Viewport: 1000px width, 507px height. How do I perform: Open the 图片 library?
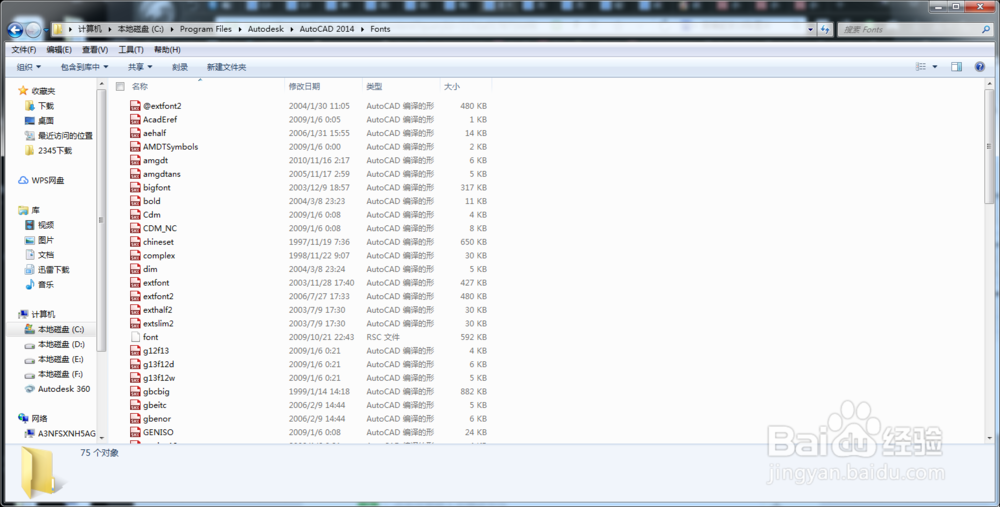click(x=40, y=240)
